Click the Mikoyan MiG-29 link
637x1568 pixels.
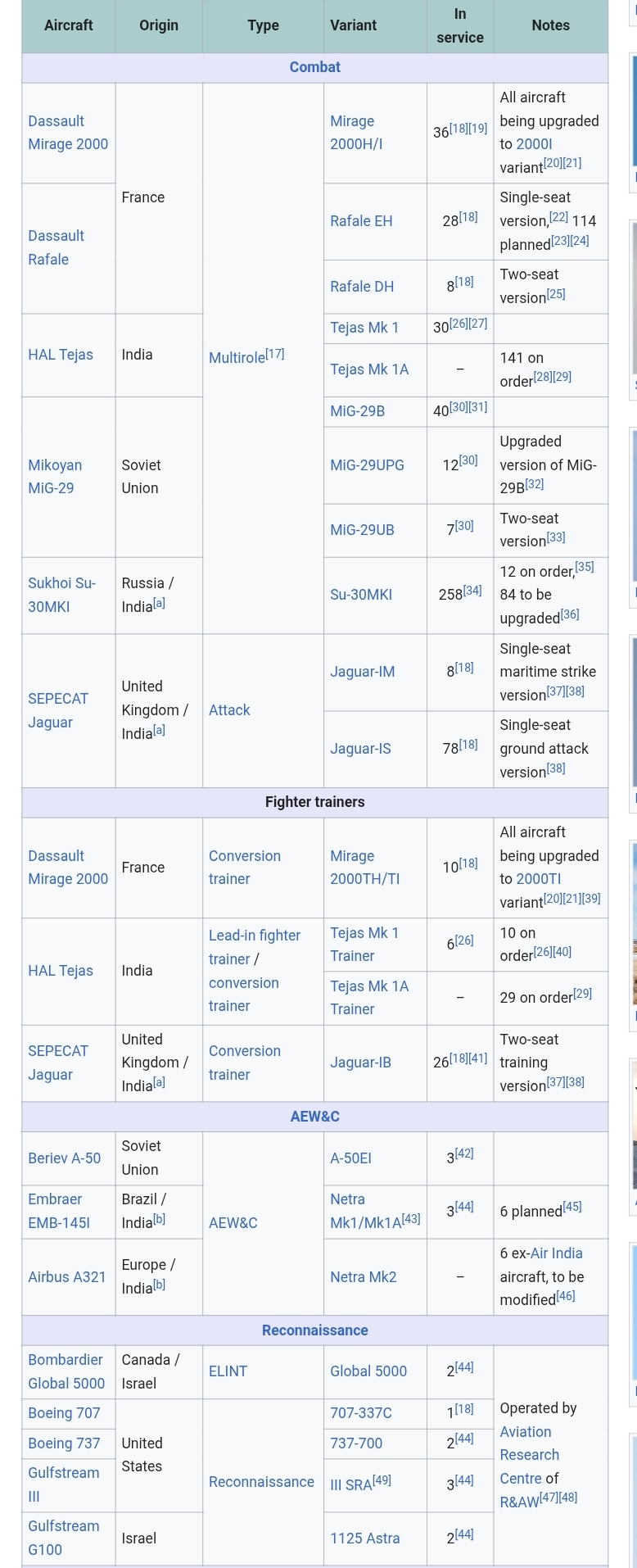(x=55, y=476)
